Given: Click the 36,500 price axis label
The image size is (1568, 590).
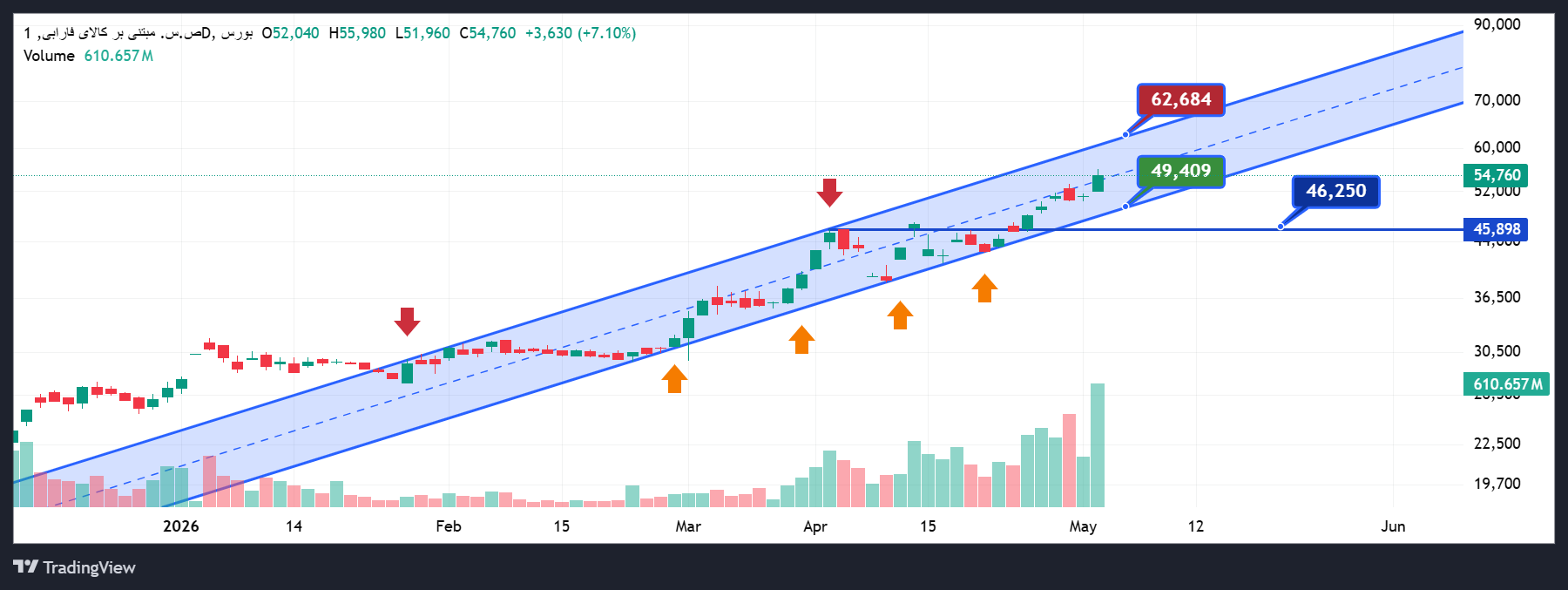Looking at the screenshot, I should [x=1497, y=297].
